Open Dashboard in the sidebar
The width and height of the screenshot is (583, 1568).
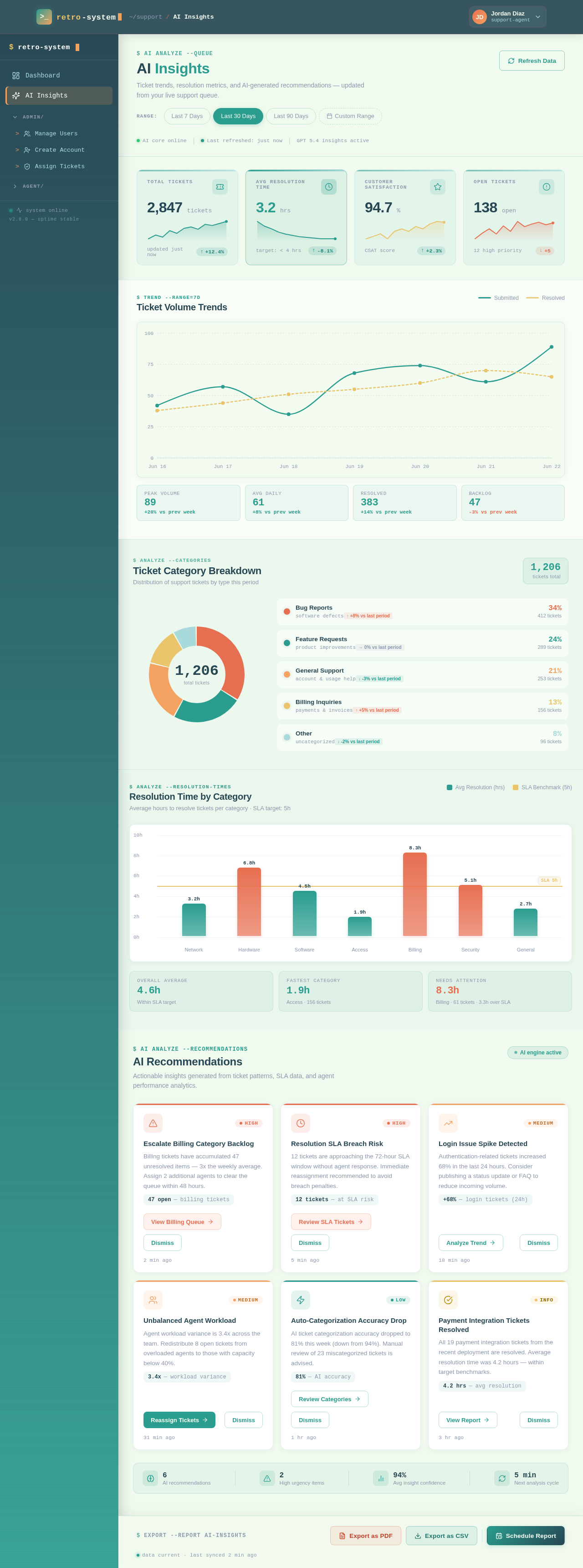[59, 76]
